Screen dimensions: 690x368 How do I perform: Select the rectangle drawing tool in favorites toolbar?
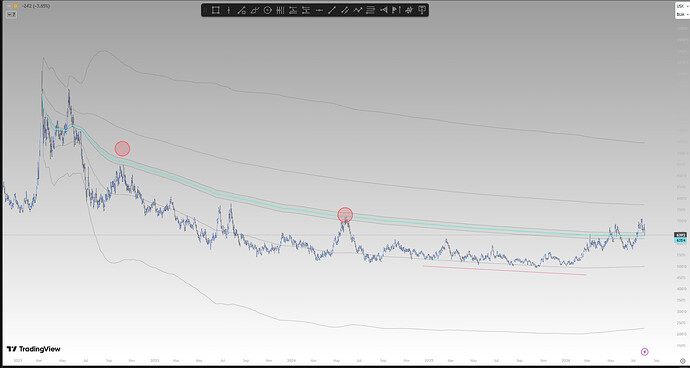tap(216, 10)
